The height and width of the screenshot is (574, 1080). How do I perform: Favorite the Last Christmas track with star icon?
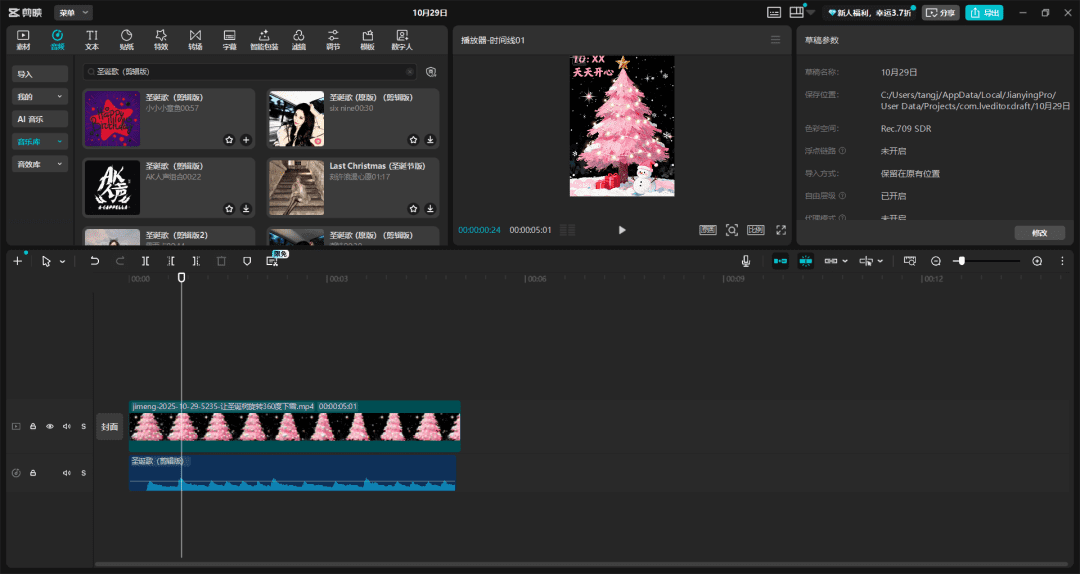(412, 209)
